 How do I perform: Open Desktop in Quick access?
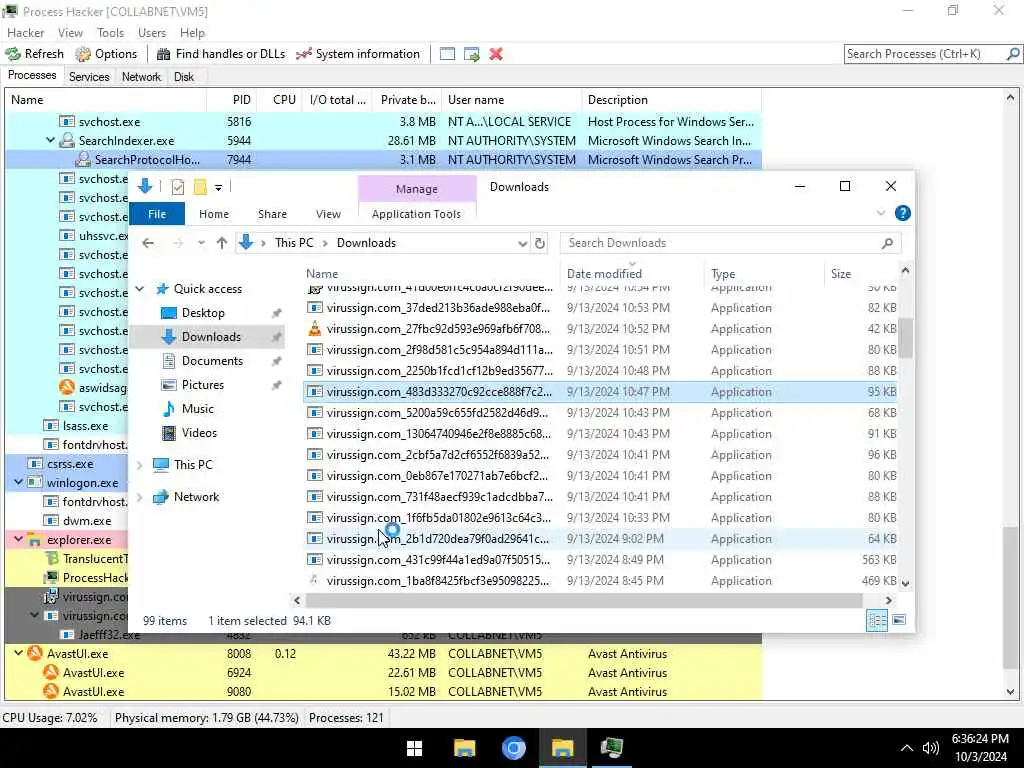(x=203, y=313)
